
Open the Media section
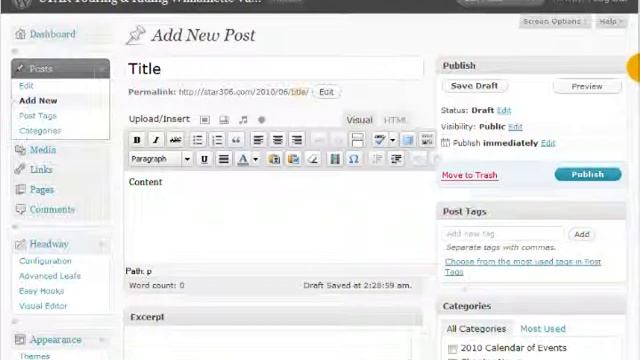pos(42,150)
